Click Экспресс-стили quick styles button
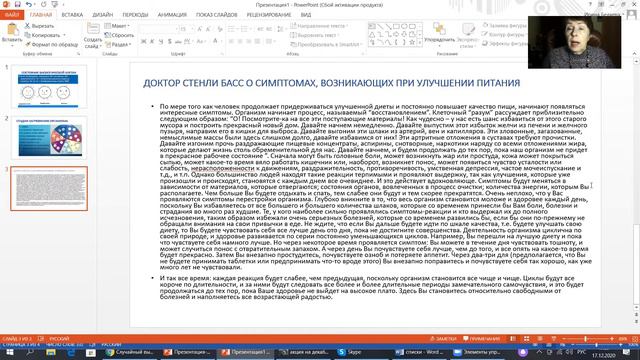The image size is (640, 360). click(x=468, y=35)
